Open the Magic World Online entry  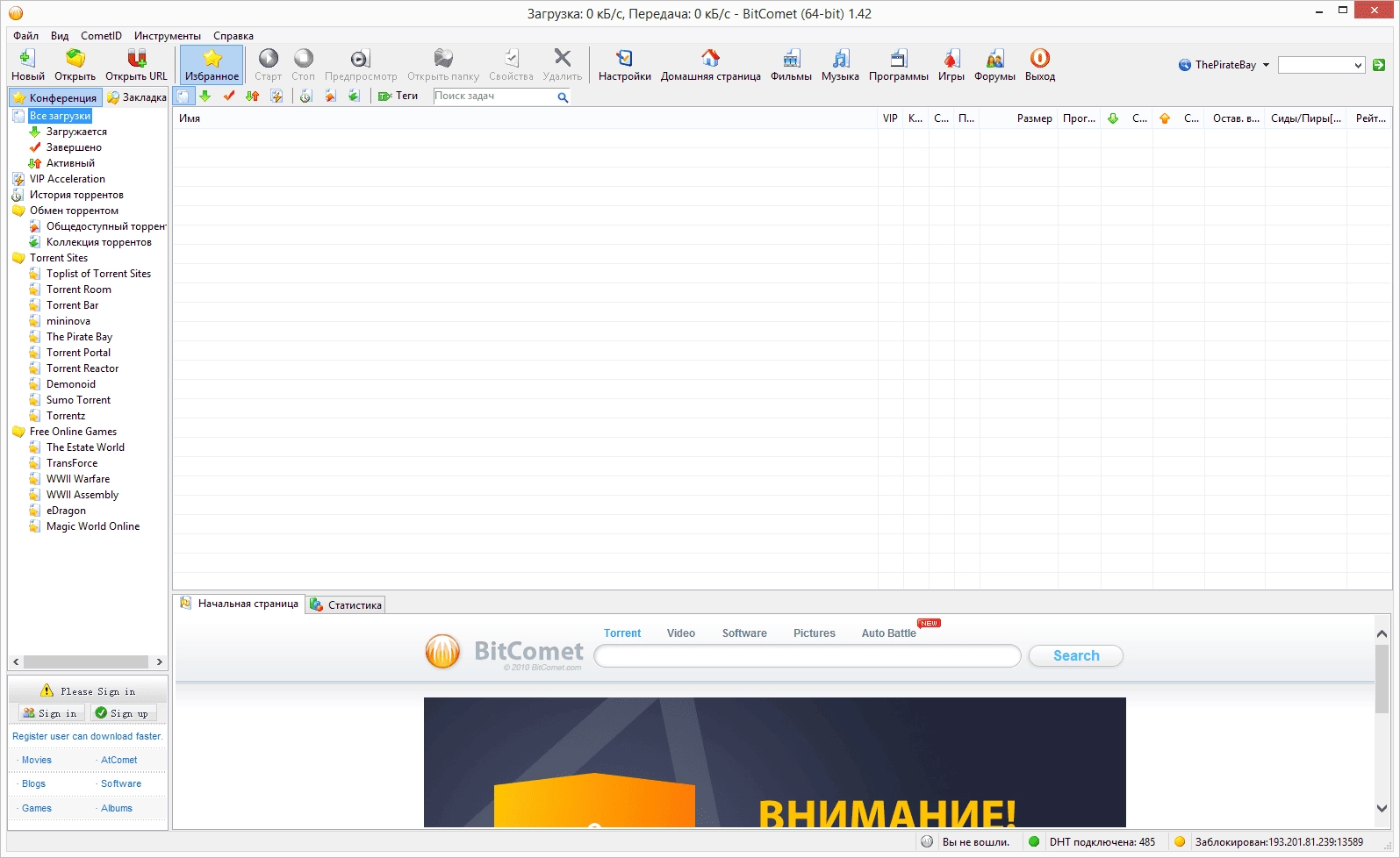point(93,526)
